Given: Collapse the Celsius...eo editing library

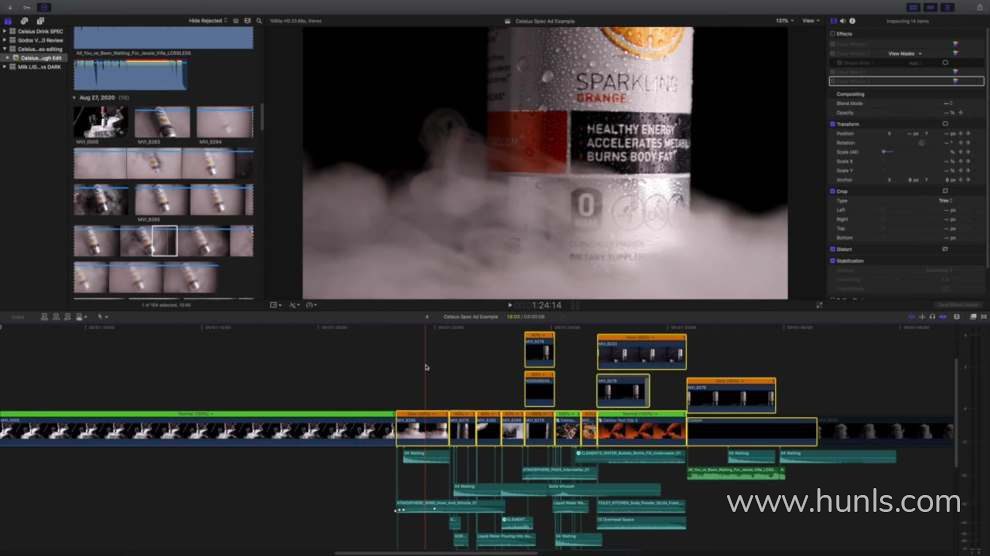Looking at the screenshot, I should (5, 49).
